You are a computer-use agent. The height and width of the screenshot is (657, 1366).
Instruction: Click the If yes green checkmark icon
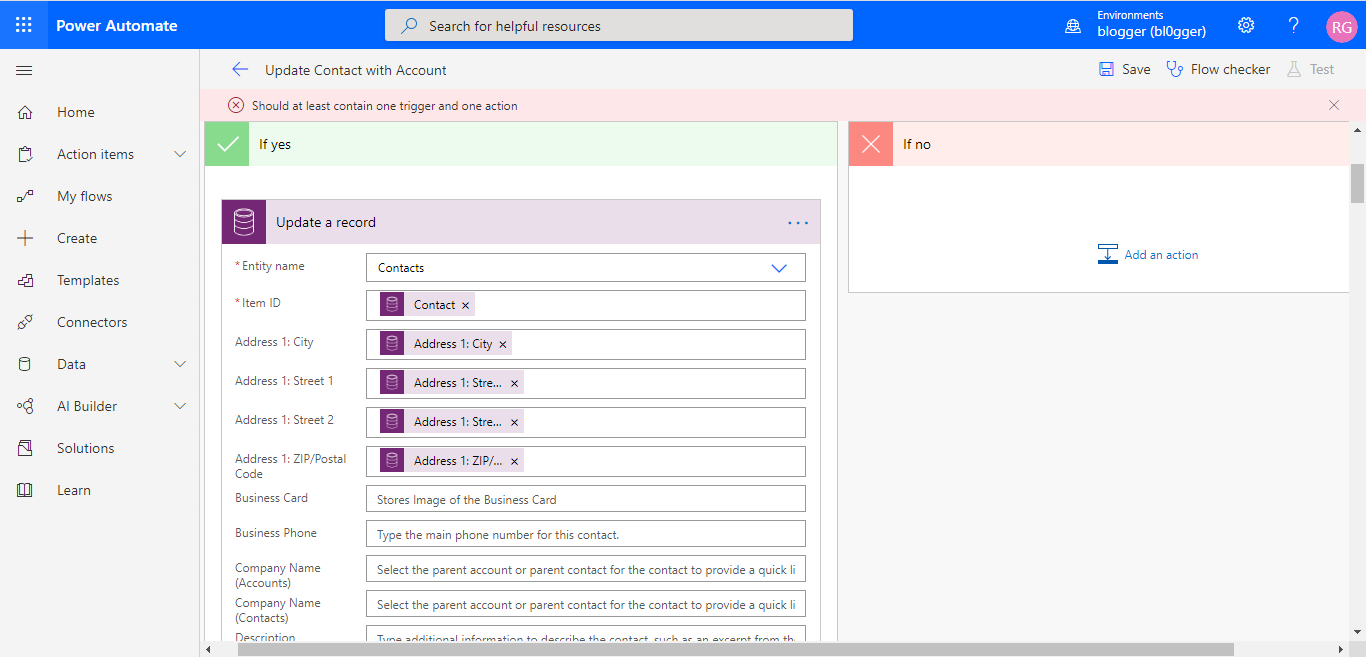pos(227,144)
